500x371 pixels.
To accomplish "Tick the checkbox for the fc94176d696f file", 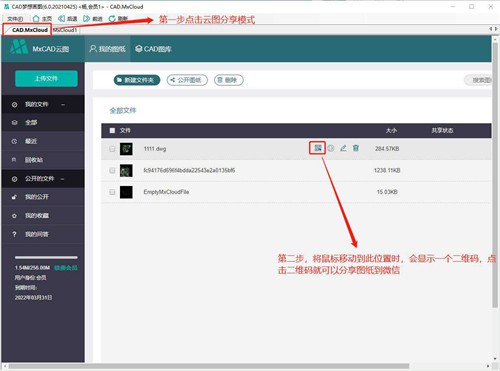I will (x=112, y=170).
